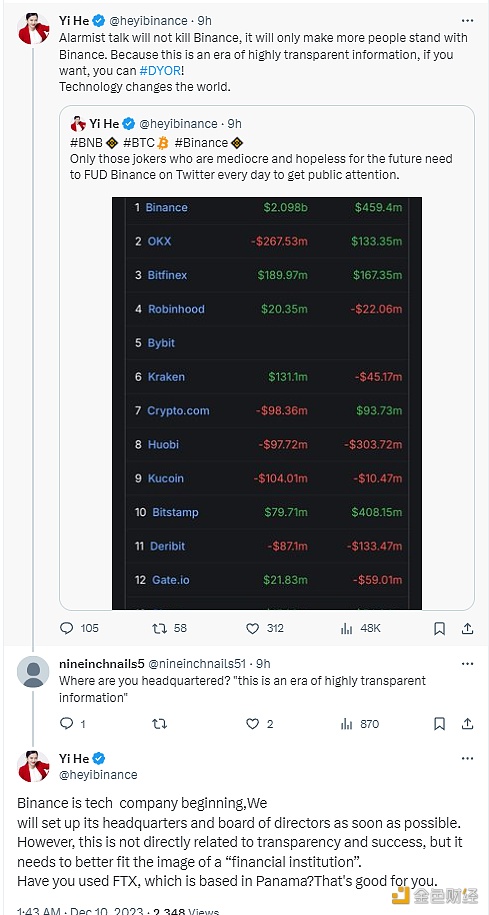The width and height of the screenshot is (489, 915).
Task: Open Yi He's name in quoted tweet
Action: (x=104, y=124)
